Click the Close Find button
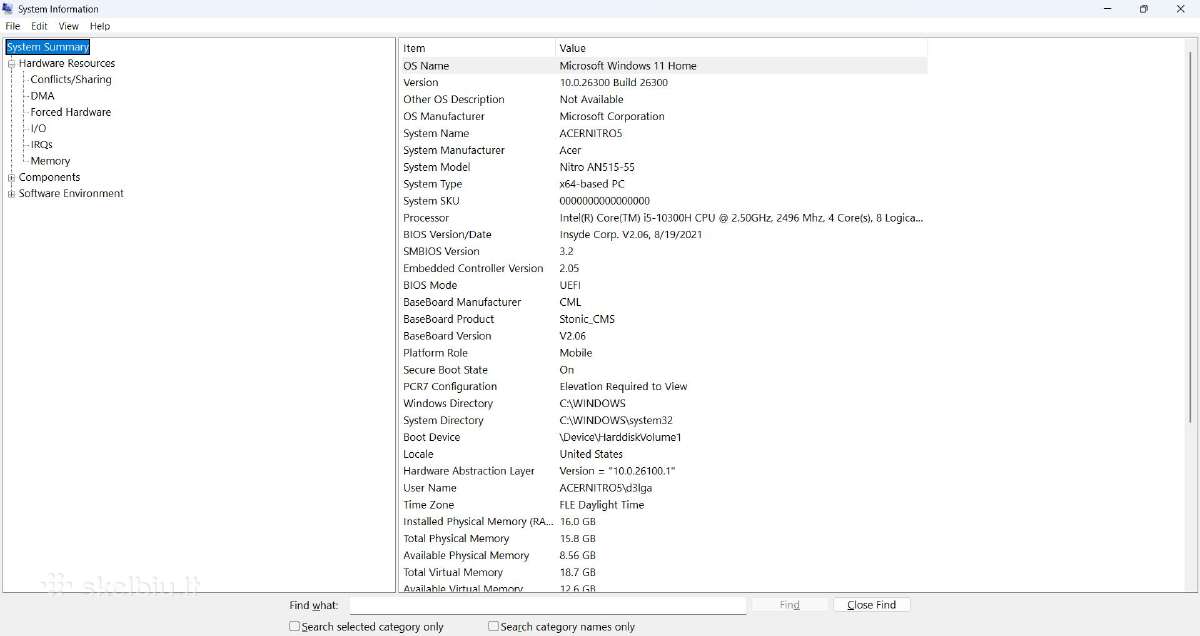 (872, 605)
